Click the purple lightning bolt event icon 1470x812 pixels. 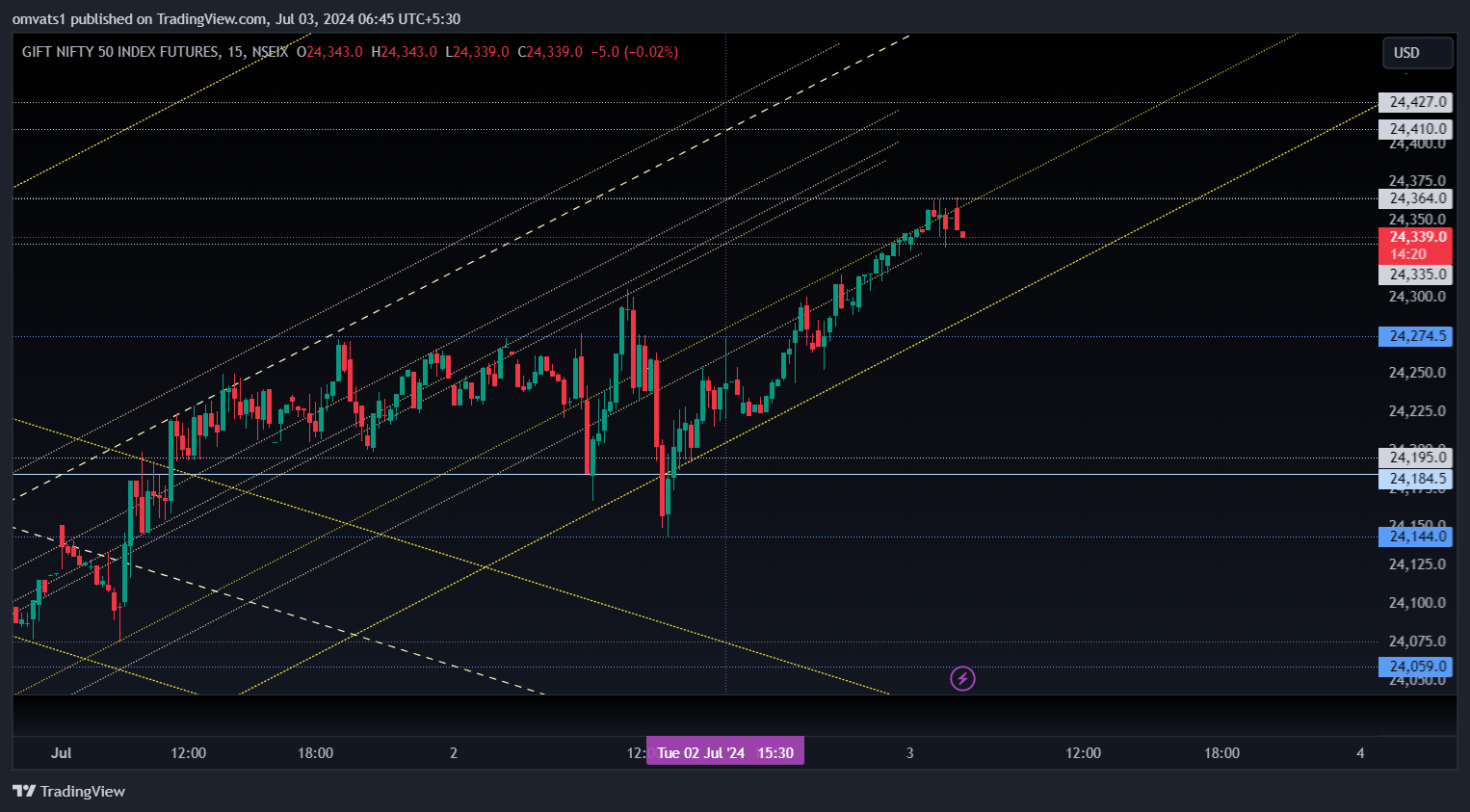pos(962,679)
